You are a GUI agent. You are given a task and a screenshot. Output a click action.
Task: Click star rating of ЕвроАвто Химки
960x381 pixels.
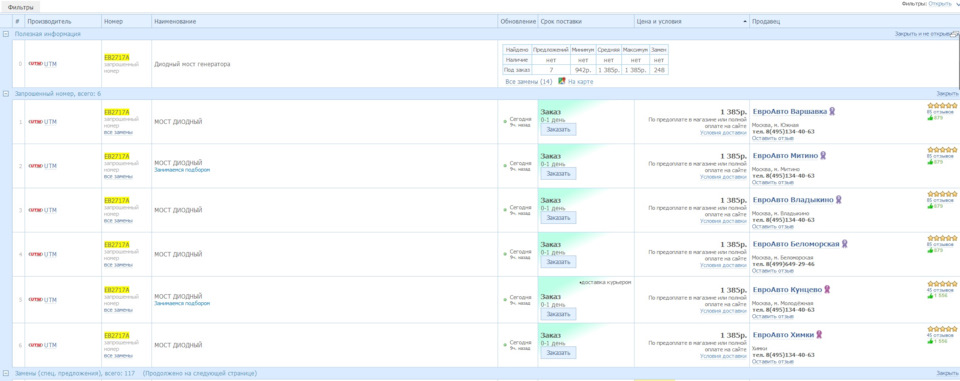[x=942, y=328]
